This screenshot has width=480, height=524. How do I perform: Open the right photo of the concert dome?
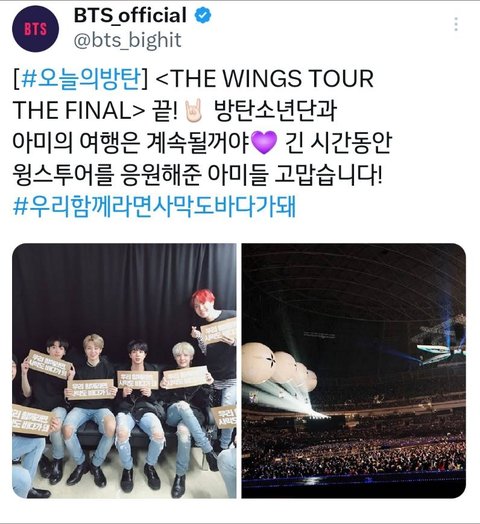(x=354, y=371)
